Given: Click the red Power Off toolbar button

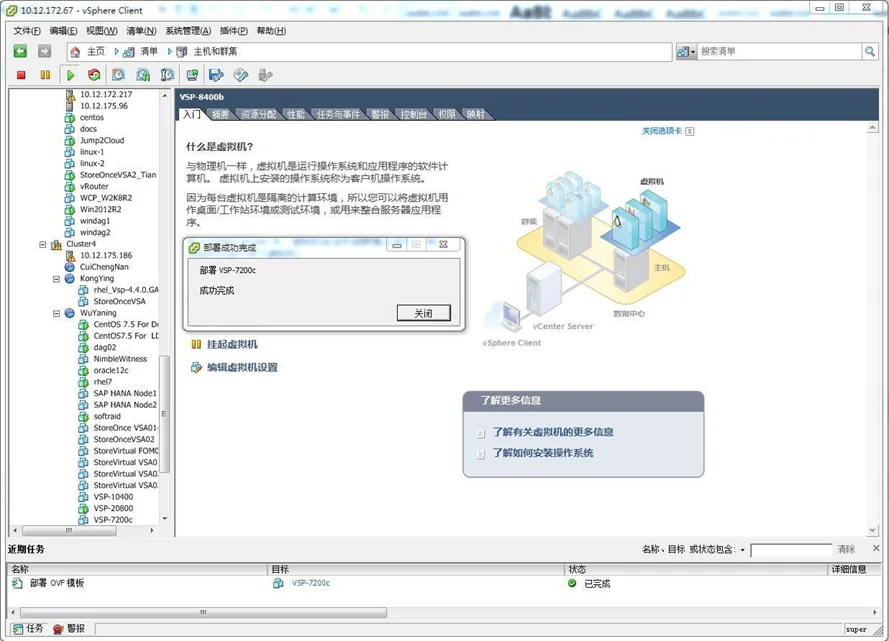Looking at the screenshot, I should pos(22,75).
